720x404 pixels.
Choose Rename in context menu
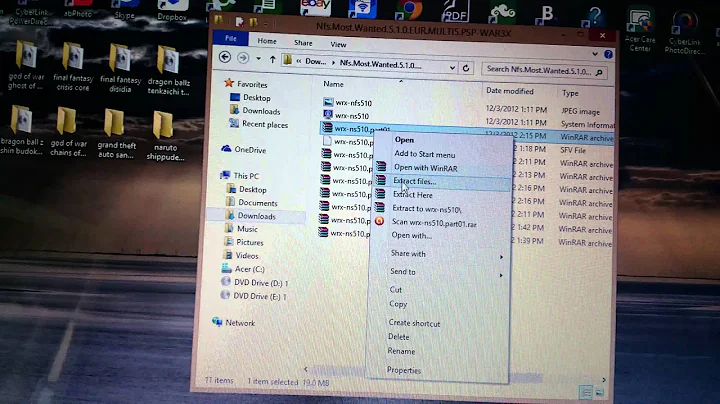tap(401, 351)
